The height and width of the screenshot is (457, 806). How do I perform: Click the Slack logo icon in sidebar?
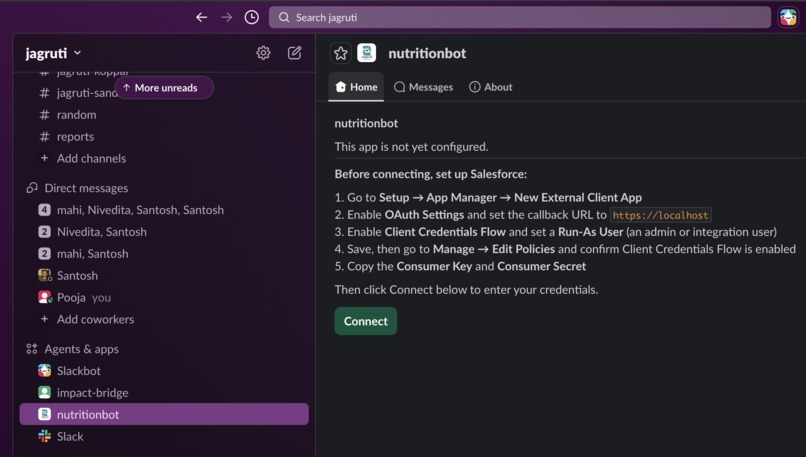click(x=45, y=436)
